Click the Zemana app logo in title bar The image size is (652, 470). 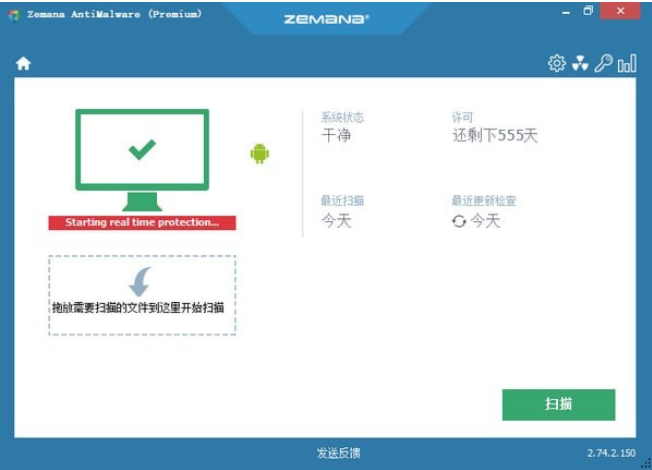pos(14,15)
